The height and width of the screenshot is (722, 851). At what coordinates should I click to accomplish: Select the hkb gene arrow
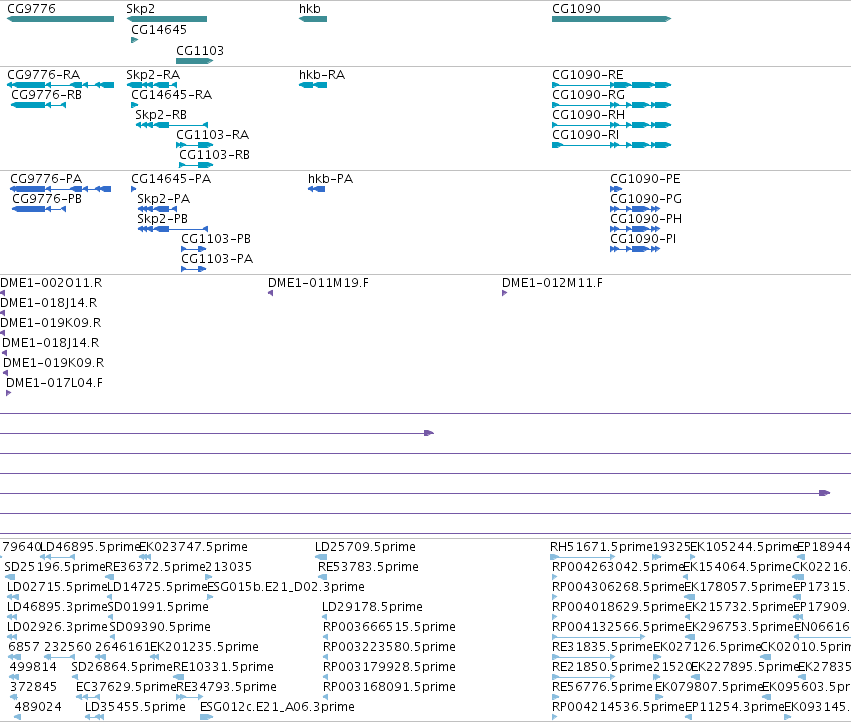[313, 19]
